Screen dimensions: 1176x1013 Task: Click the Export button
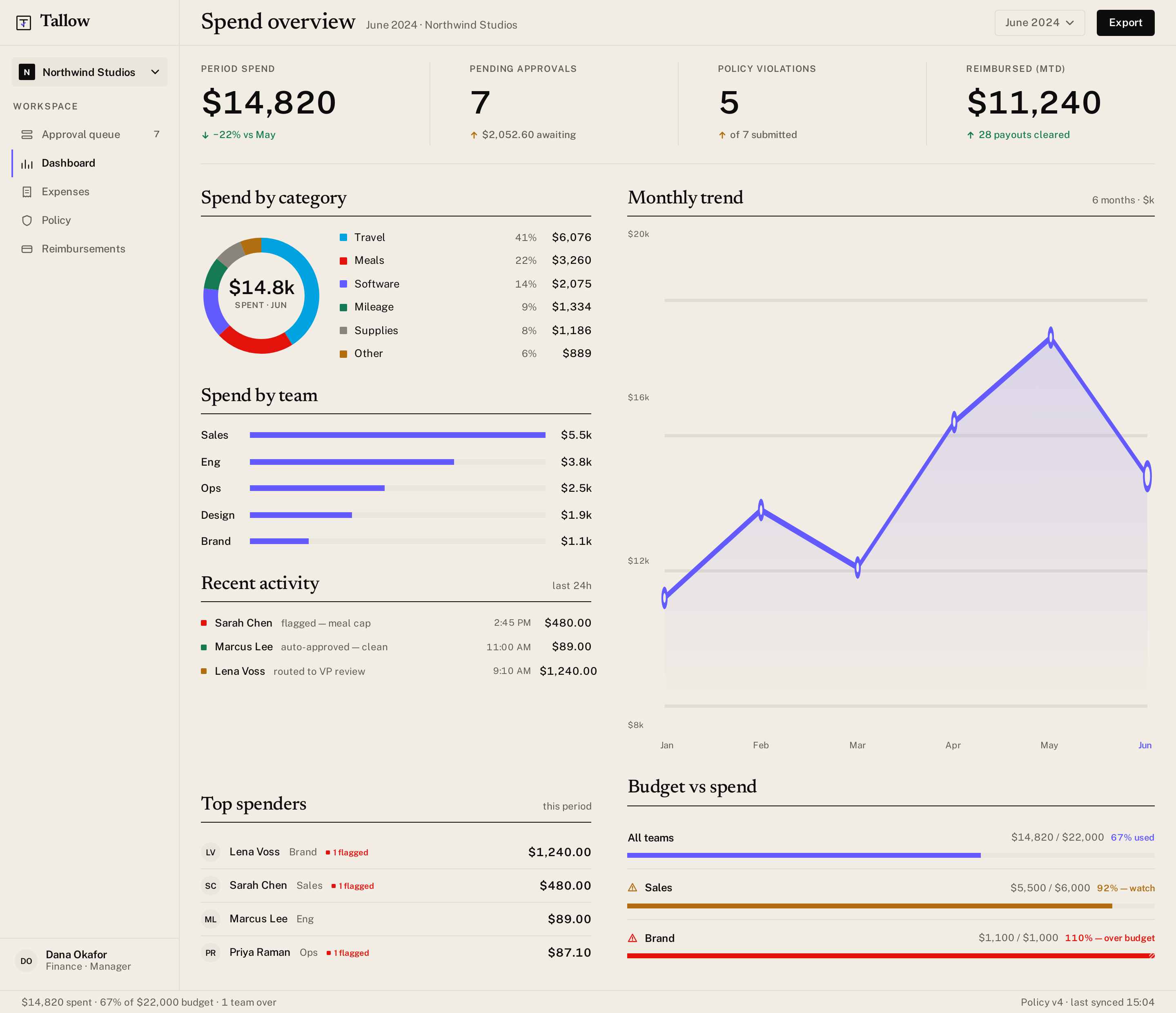click(x=1125, y=23)
